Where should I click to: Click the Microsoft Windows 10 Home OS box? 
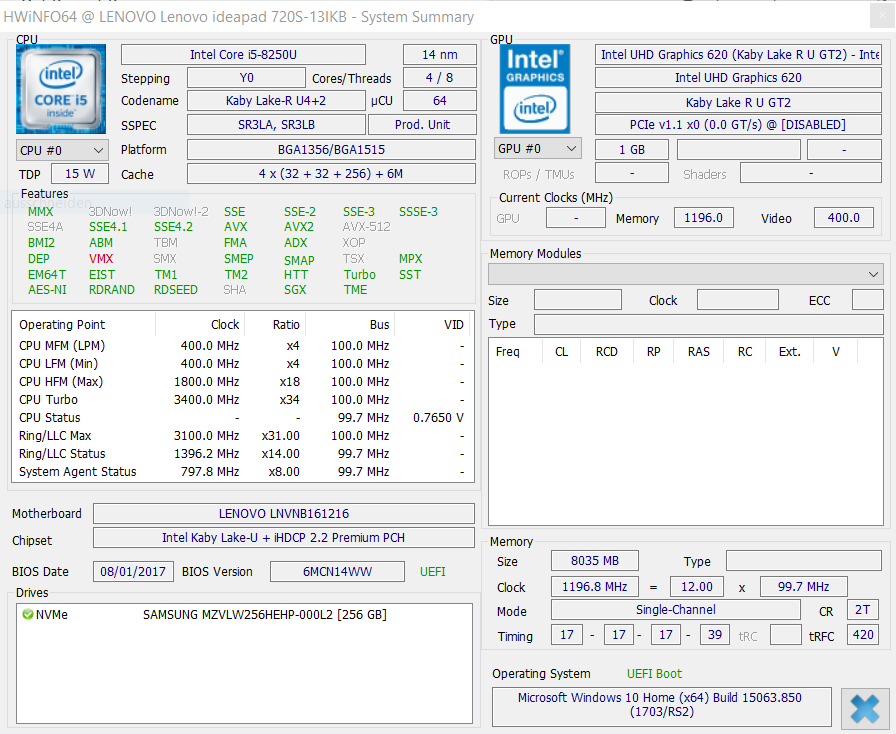[x=660, y=705]
